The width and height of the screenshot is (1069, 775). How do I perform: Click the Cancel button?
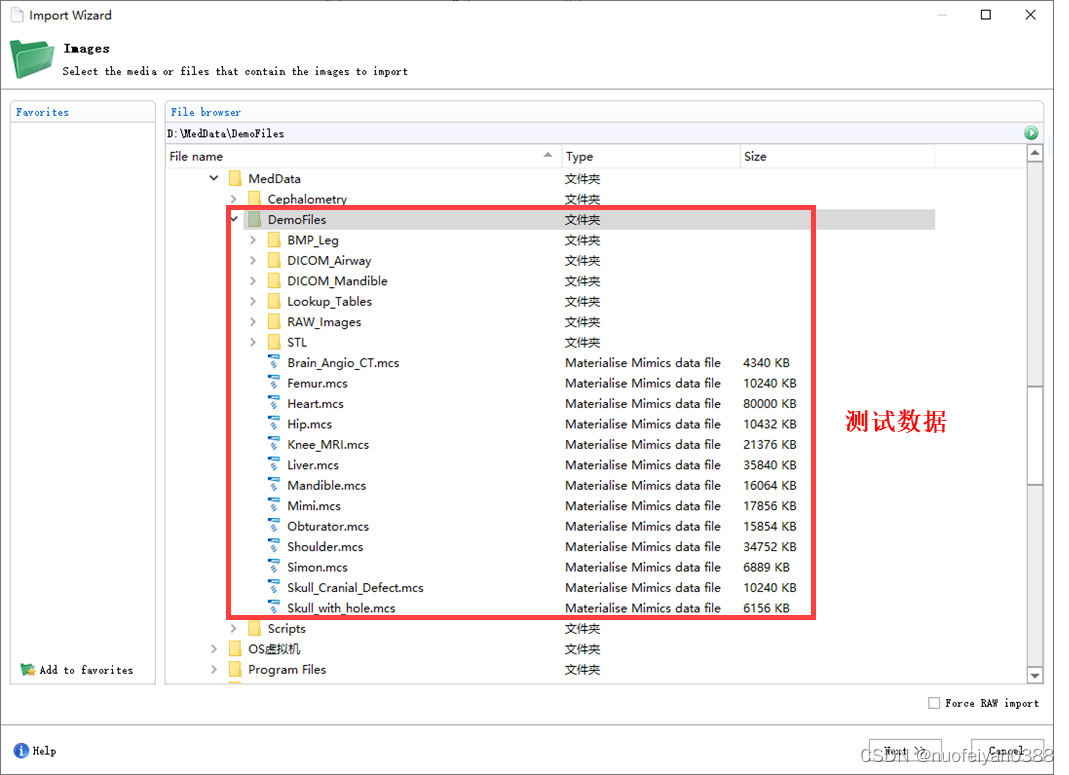pos(1007,751)
